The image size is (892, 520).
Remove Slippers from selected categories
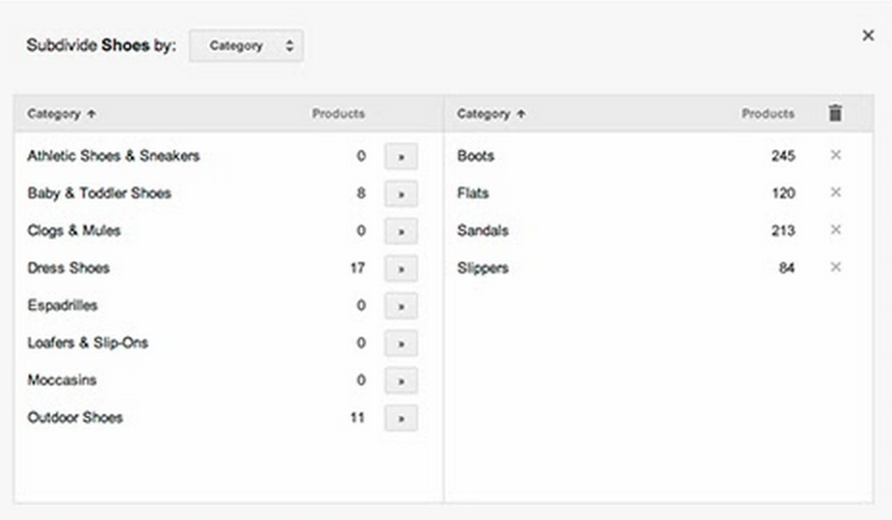[836, 267]
